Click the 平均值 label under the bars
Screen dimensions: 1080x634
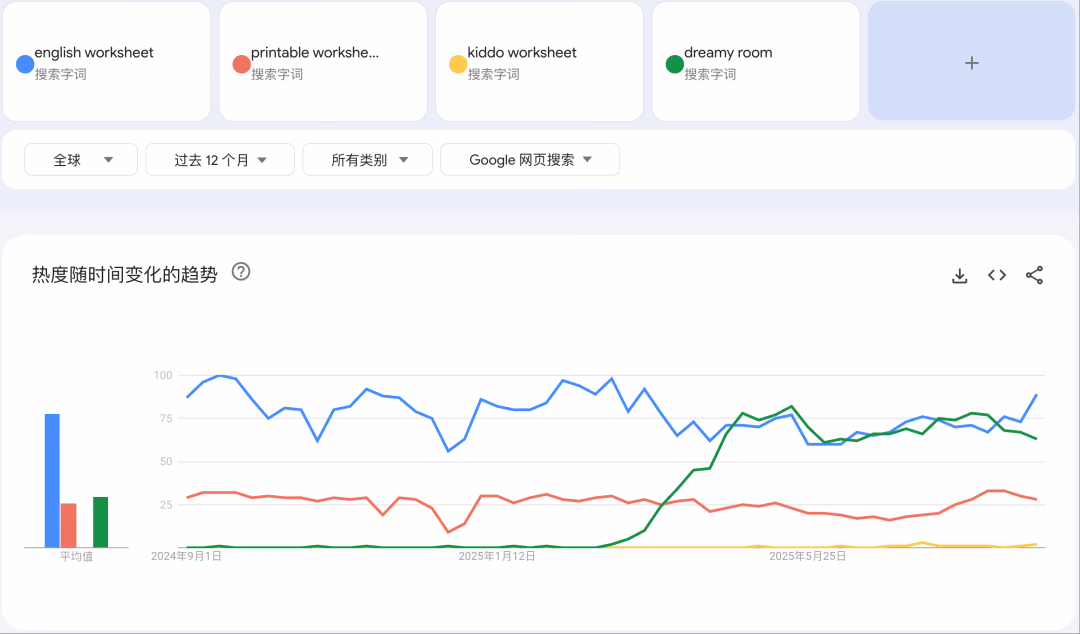(76, 556)
